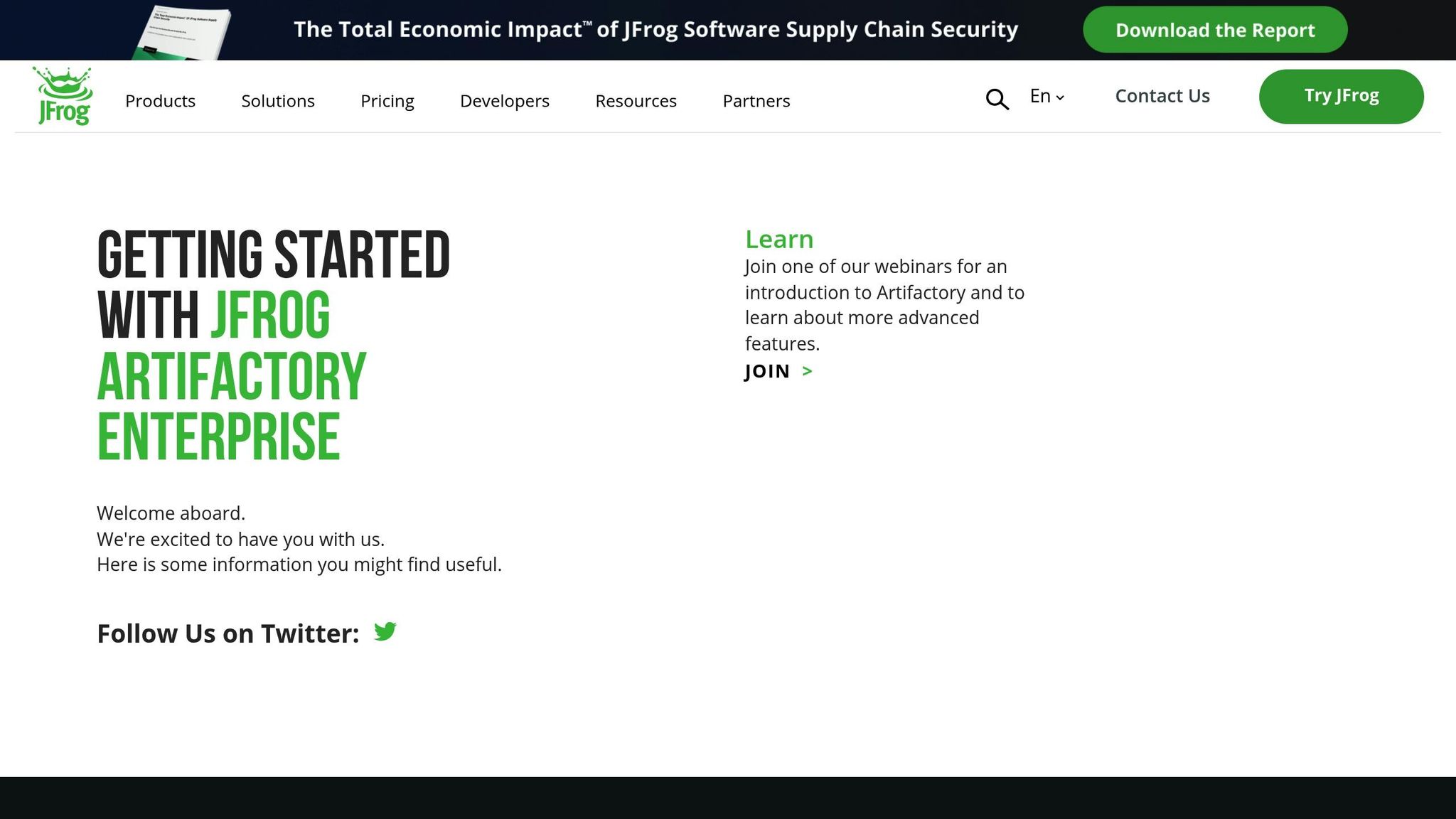Expand the Products navigation menu
Screen dimensions: 1456x819
(160, 101)
